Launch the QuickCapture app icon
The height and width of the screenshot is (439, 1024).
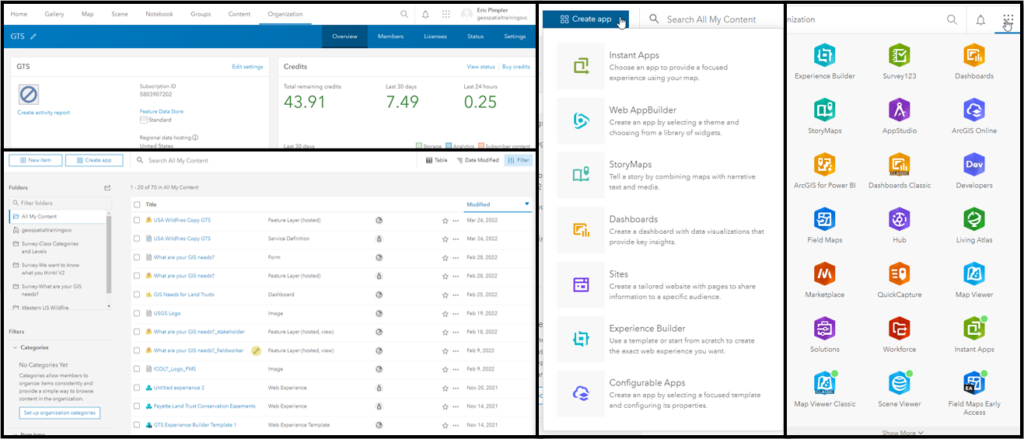[x=899, y=273]
